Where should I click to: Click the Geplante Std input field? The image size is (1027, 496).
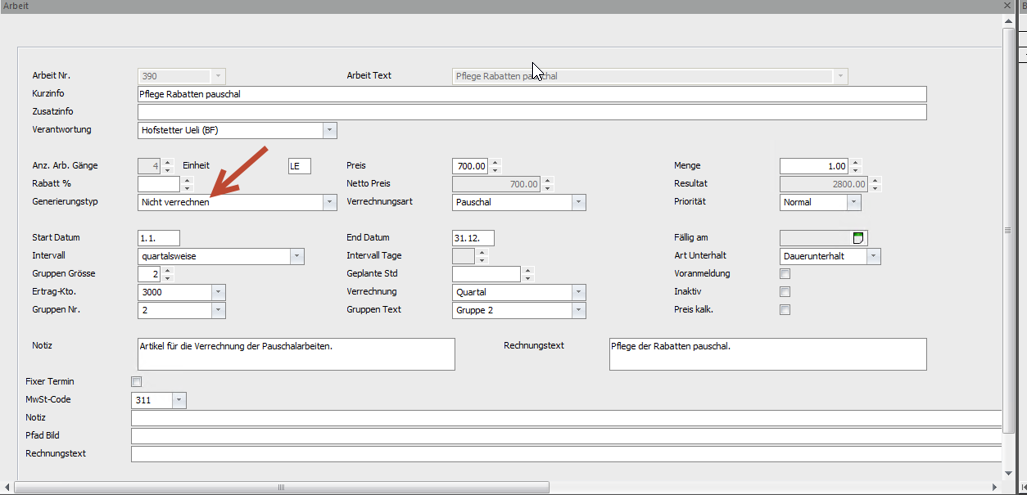tap(486, 274)
